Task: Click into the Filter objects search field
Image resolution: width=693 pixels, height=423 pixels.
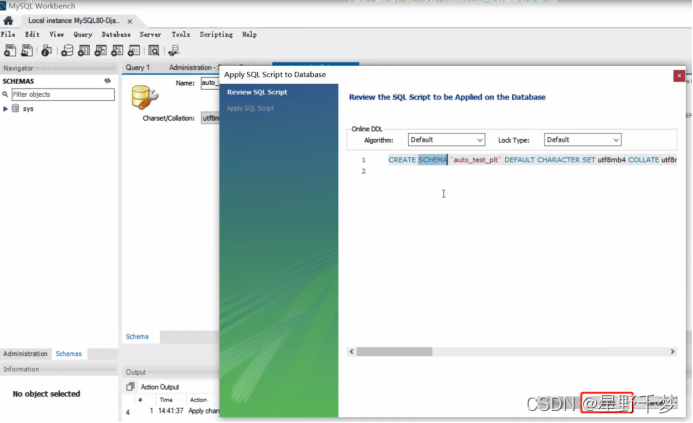Action: pos(63,94)
